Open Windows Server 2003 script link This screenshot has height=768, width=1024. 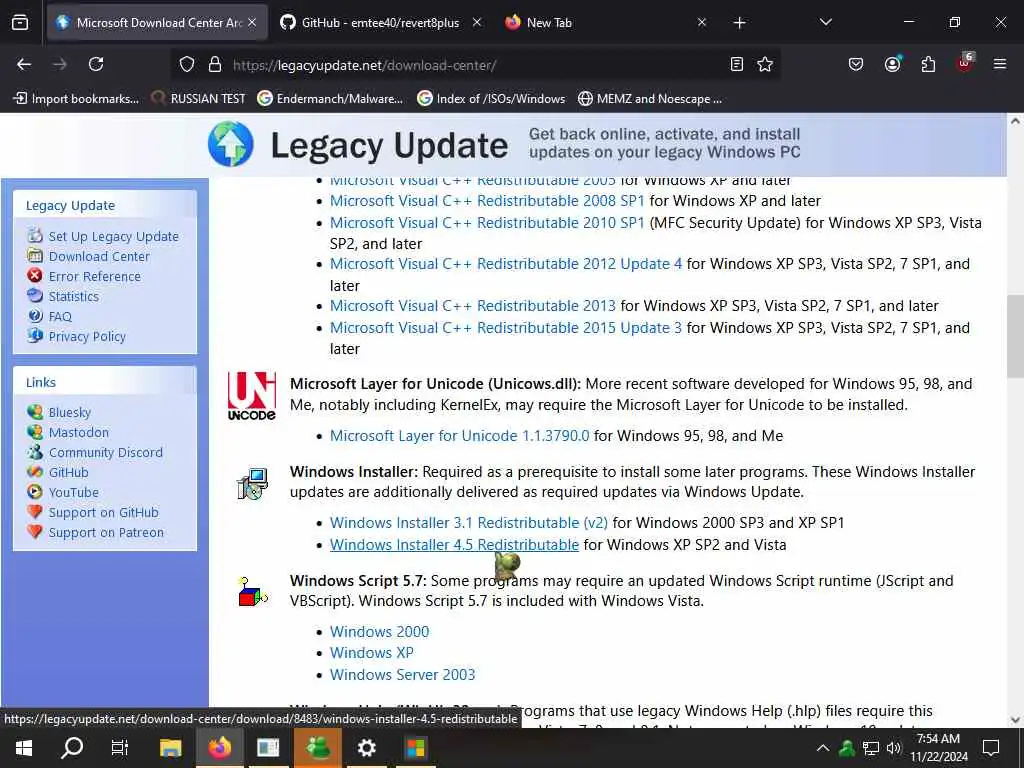(402, 675)
